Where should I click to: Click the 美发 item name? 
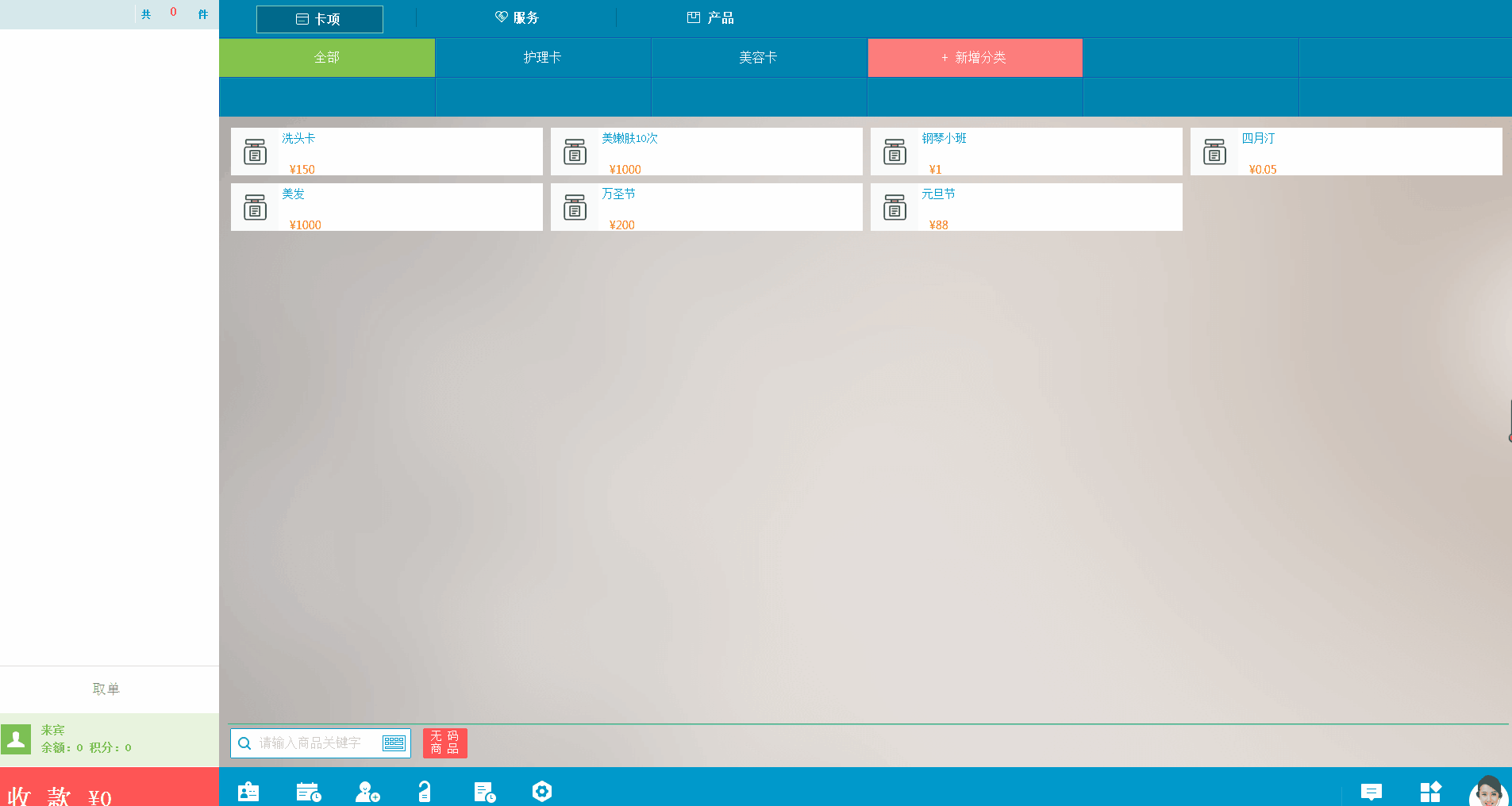pos(293,194)
